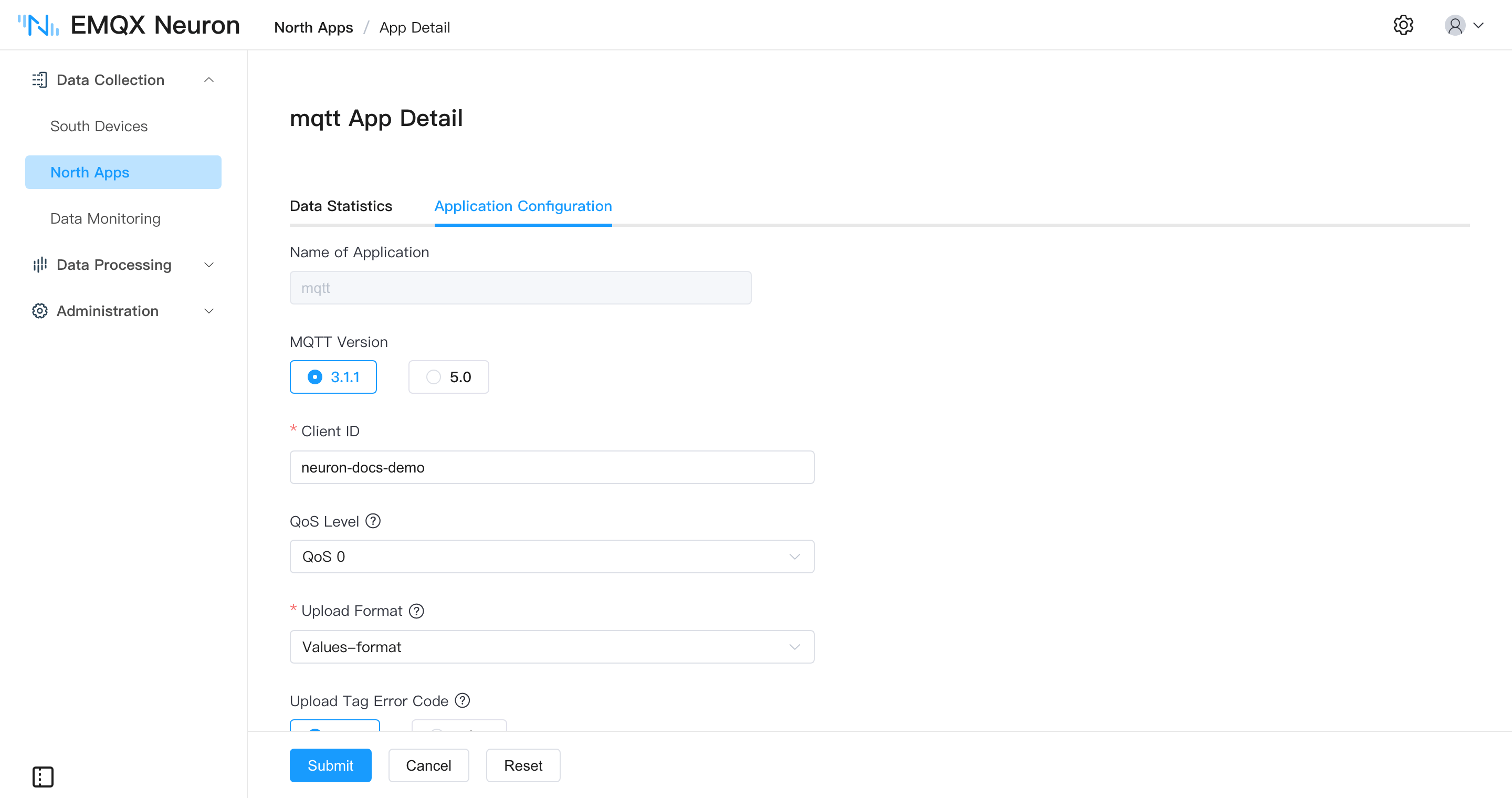Switch to the Application Configuration tab
The image size is (1512, 798).
pyautogui.click(x=523, y=206)
